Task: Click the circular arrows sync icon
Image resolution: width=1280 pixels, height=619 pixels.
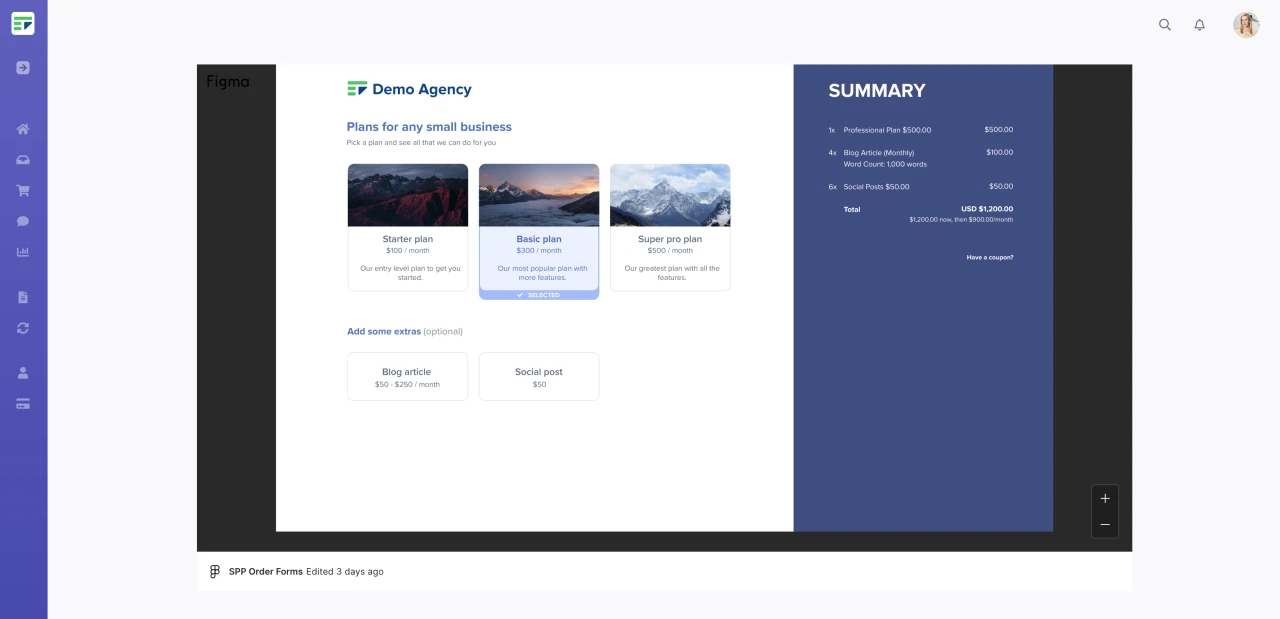Action: (23, 328)
